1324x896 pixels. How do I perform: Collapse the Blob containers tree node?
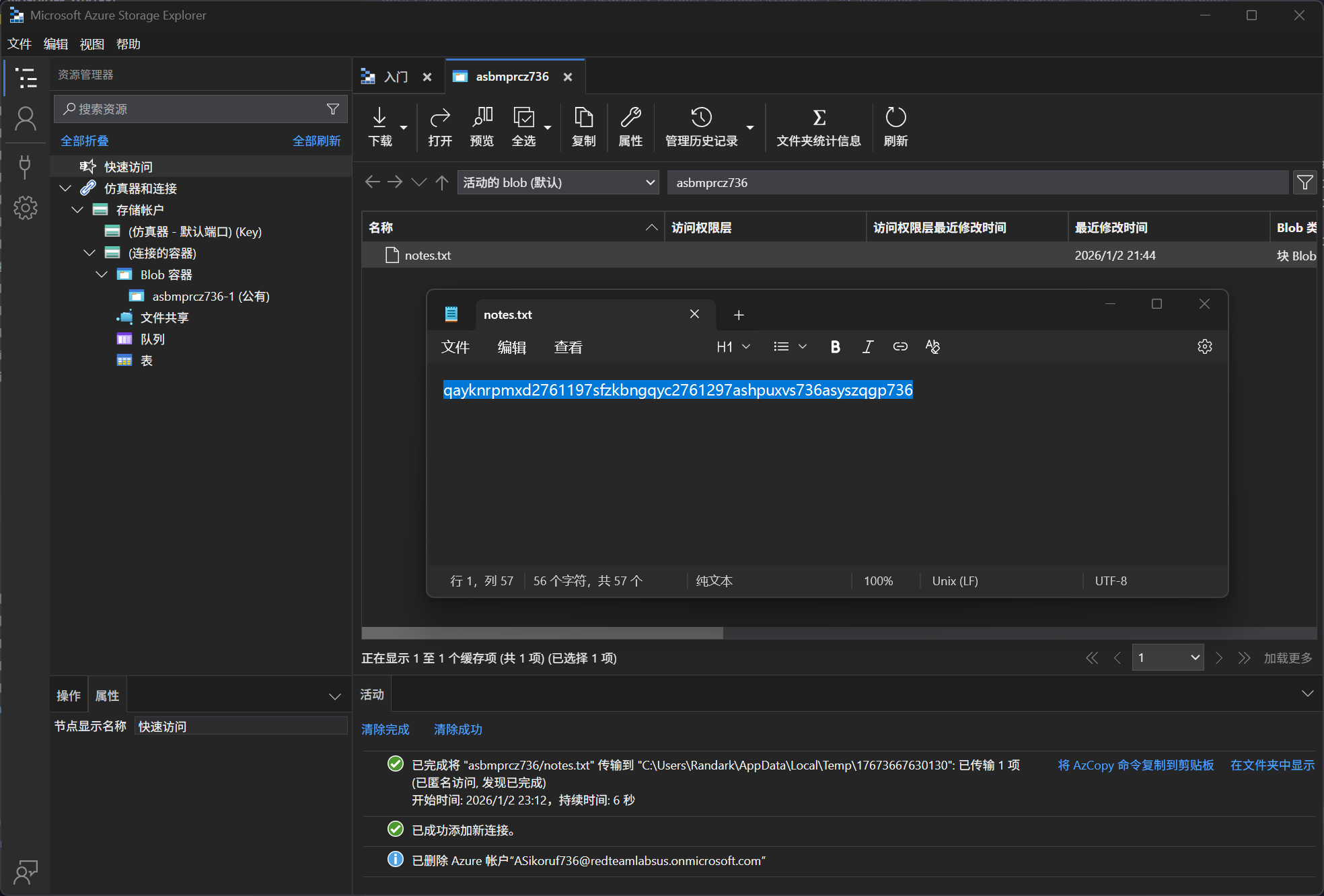[x=102, y=274]
